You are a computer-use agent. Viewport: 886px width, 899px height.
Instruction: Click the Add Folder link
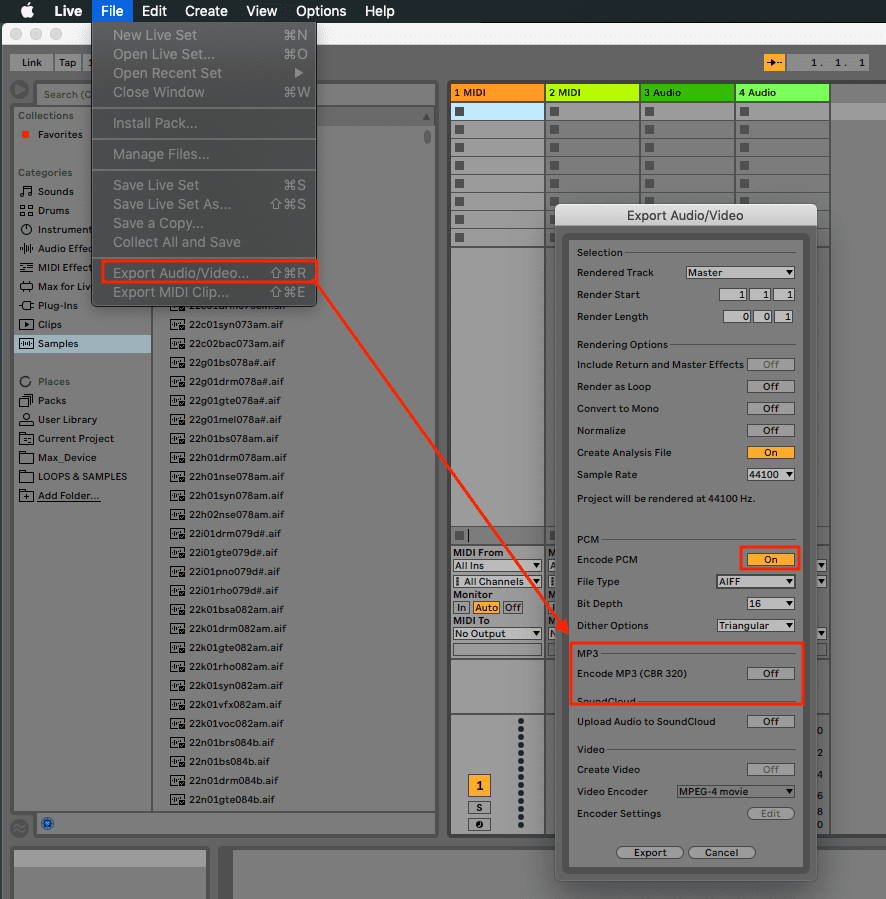pos(68,495)
